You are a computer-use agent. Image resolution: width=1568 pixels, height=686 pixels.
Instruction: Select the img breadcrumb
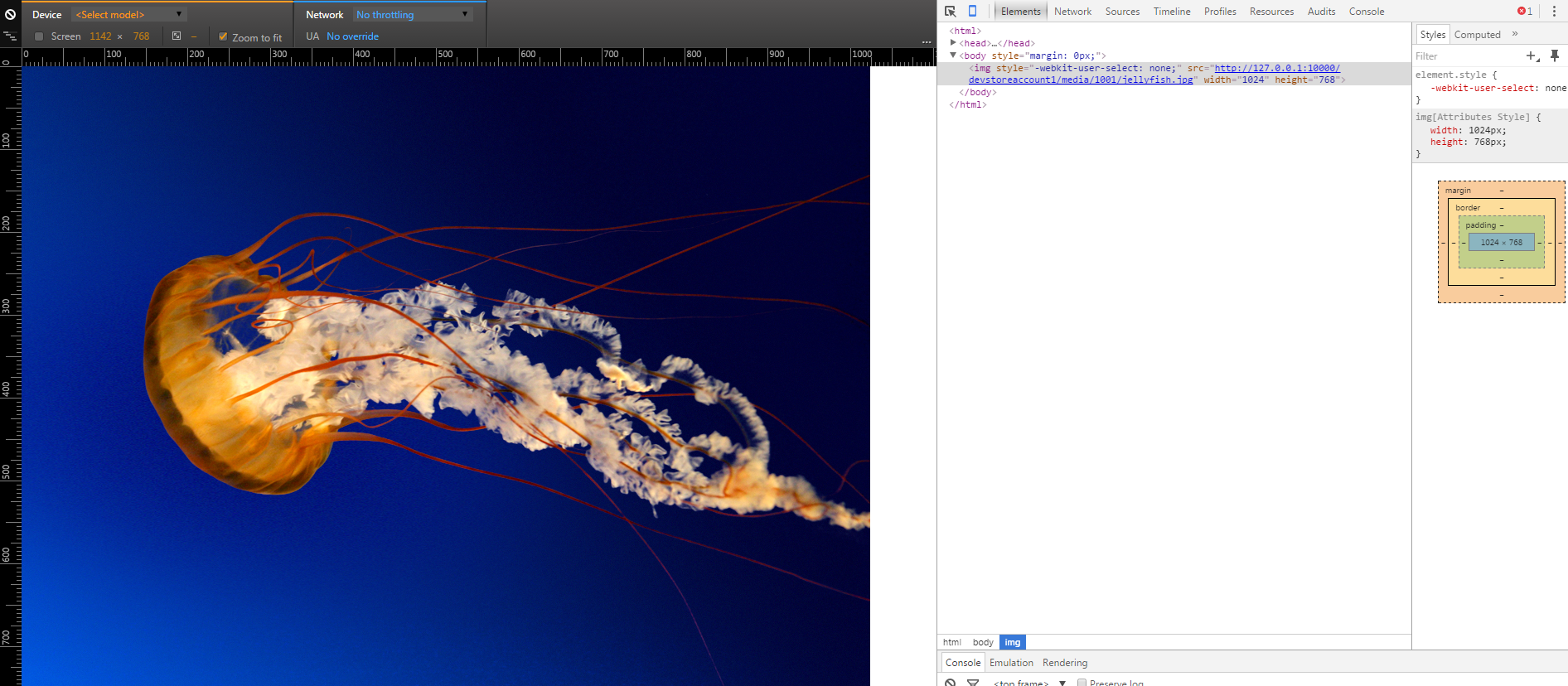(x=1013, y=642)
